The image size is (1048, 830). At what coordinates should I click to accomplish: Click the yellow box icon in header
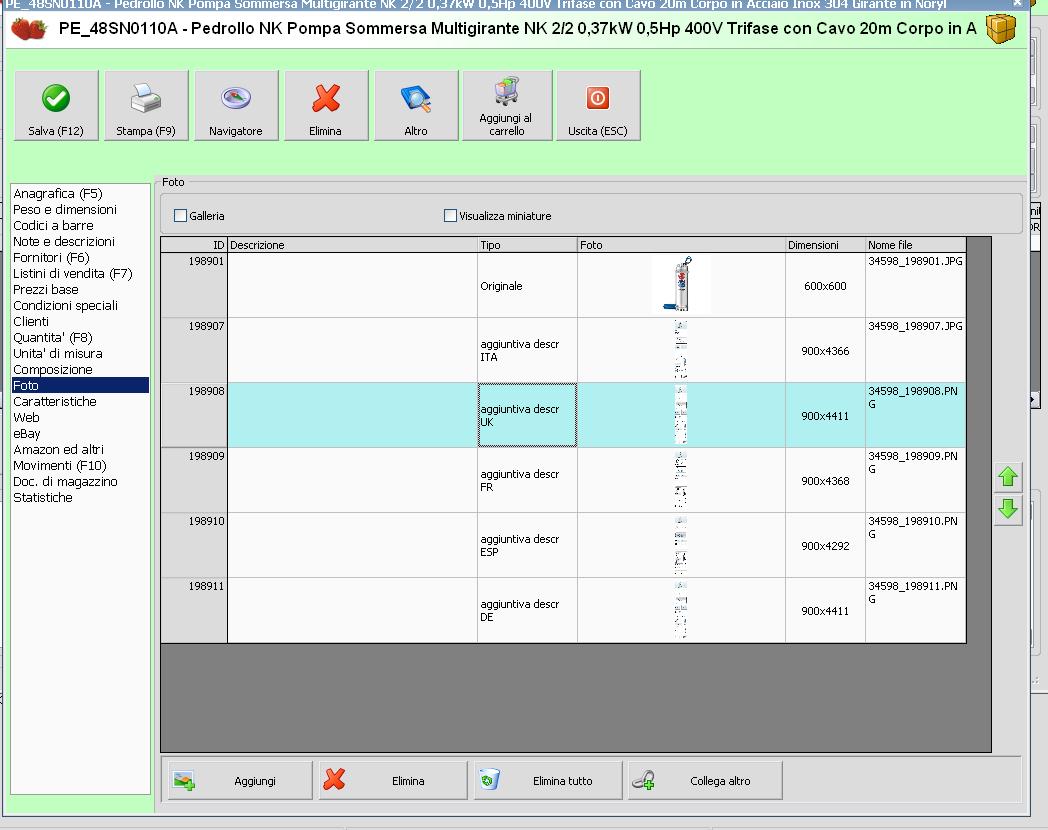coord(1001,28)
